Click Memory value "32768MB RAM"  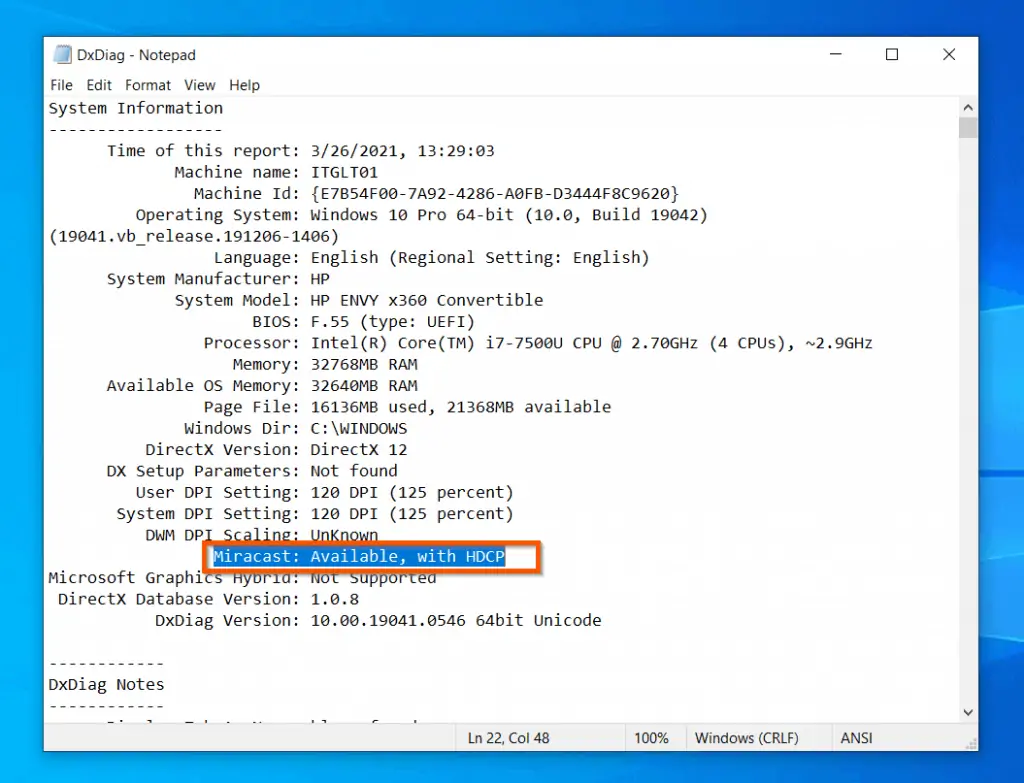coord(364,364)
